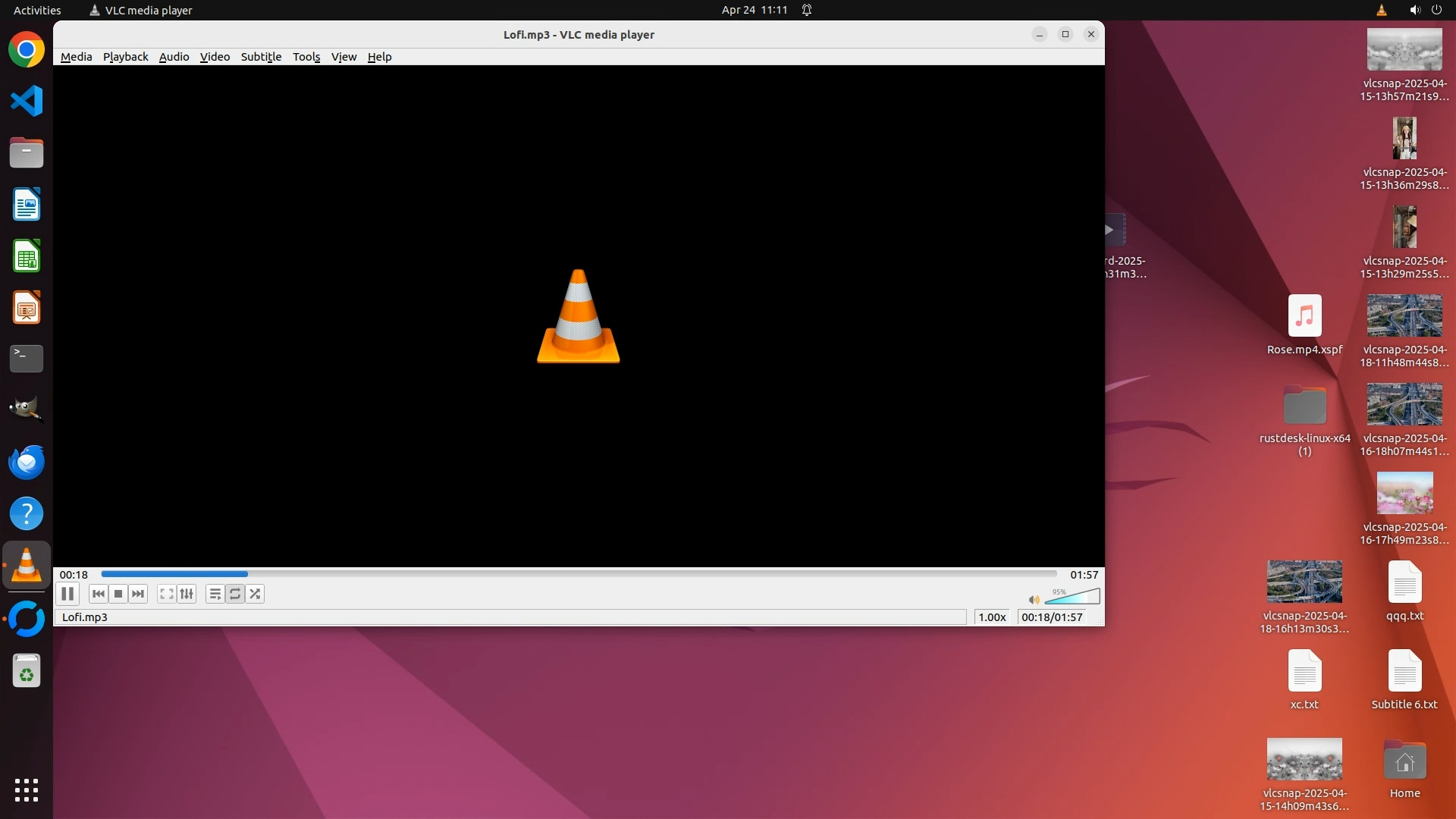Click the 1.00x playback speed label
The image size is (1456, 819).
pyautogui.click(x=992, y=617)
